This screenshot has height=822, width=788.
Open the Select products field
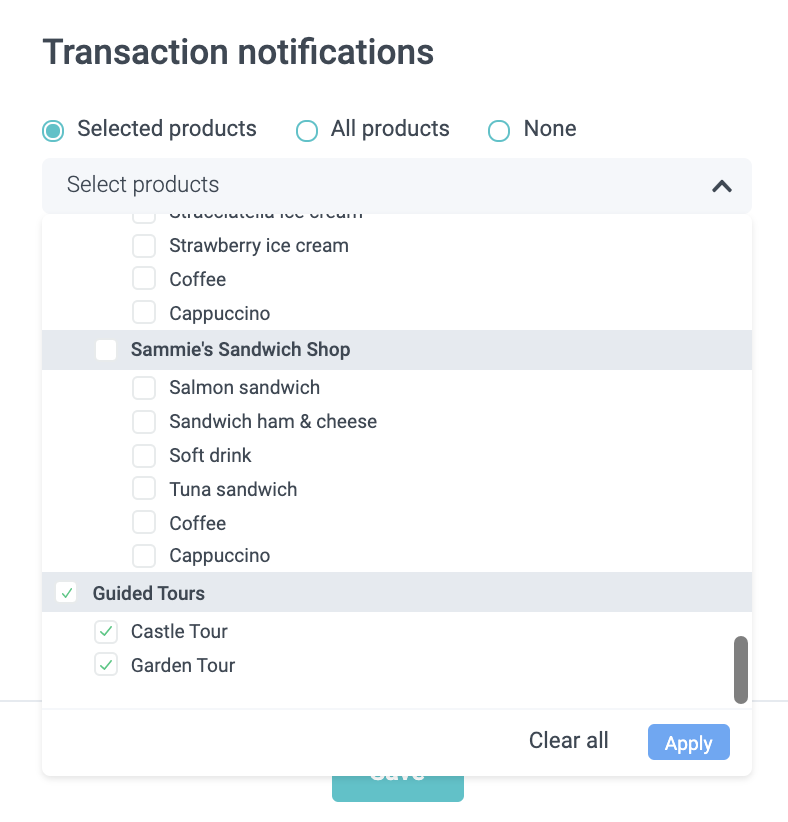point(380,186)
